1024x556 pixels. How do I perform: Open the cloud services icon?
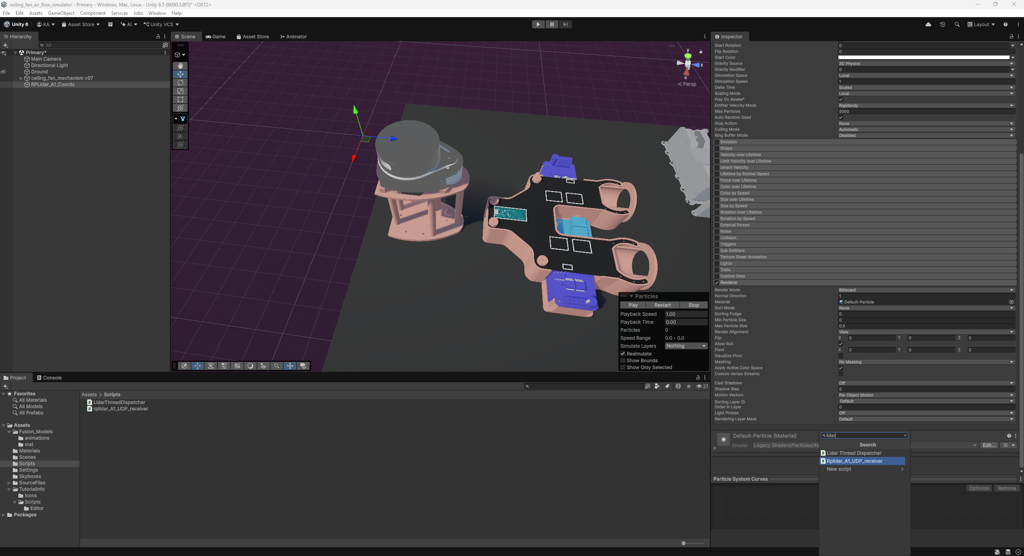928,24
